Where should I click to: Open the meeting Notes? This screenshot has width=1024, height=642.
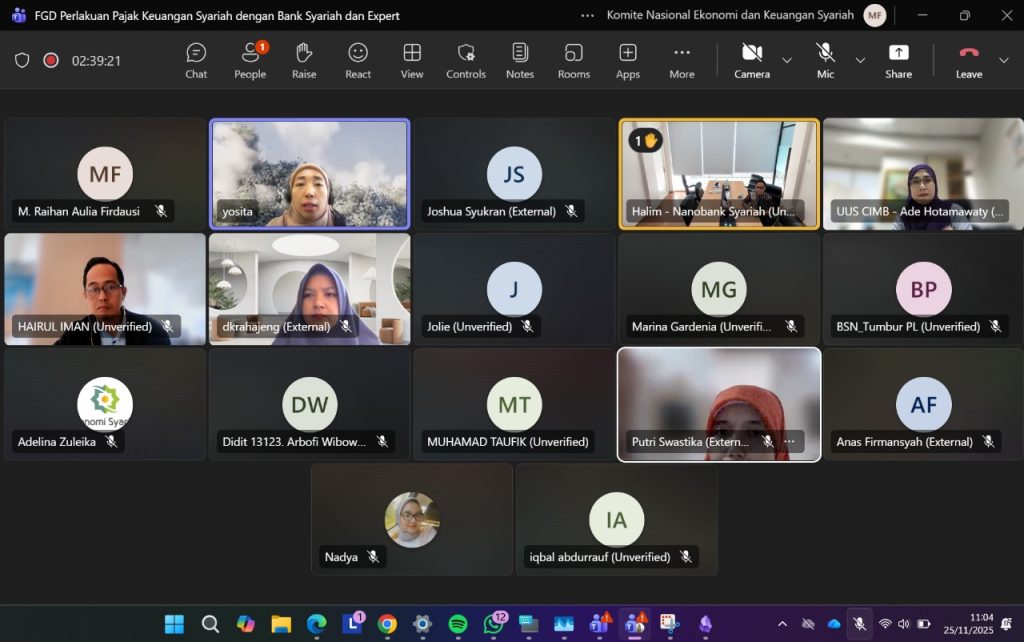520,60
